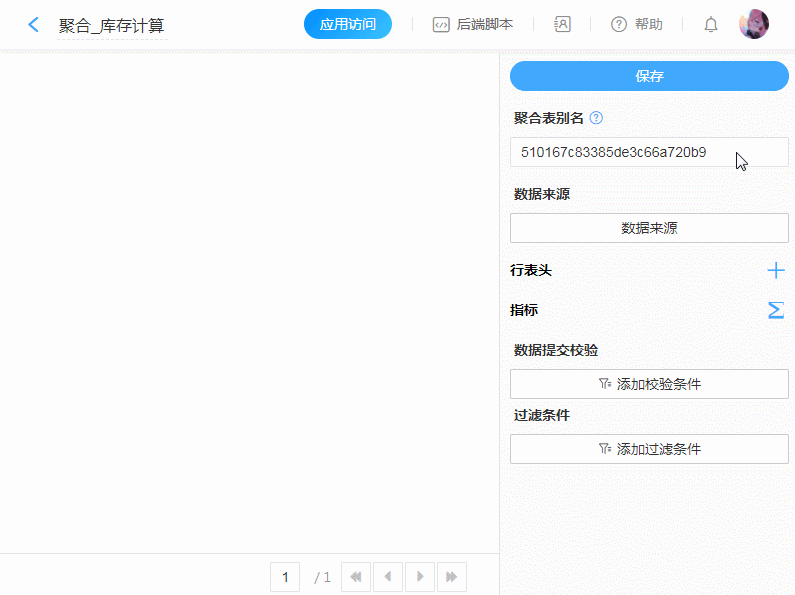The height and width of the screenshot is (595, 795).
Task: Click the user avatar picture
Action: [x=754, y=24]
